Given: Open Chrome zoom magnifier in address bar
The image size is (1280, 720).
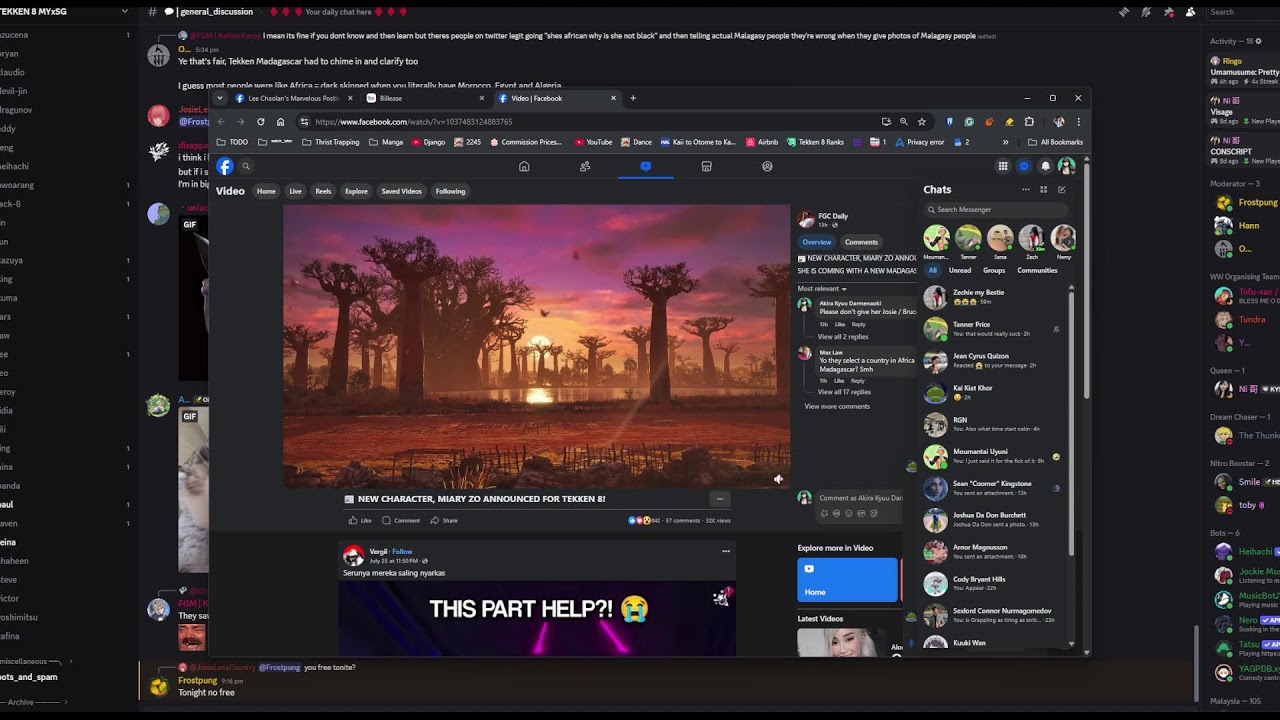Looking at the screenshot, I should 904,122.
